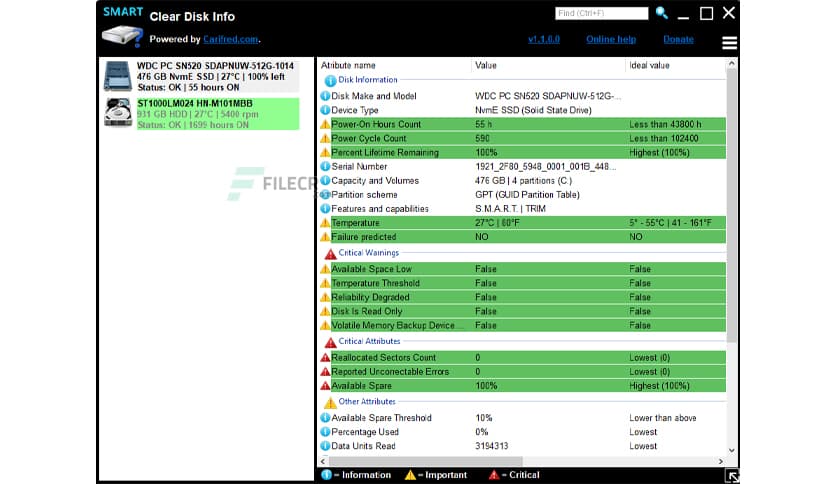Click the horizontal scrollbar right arrow
The width and height of the screenshot is (836, 484).
(x=721, y=461)
